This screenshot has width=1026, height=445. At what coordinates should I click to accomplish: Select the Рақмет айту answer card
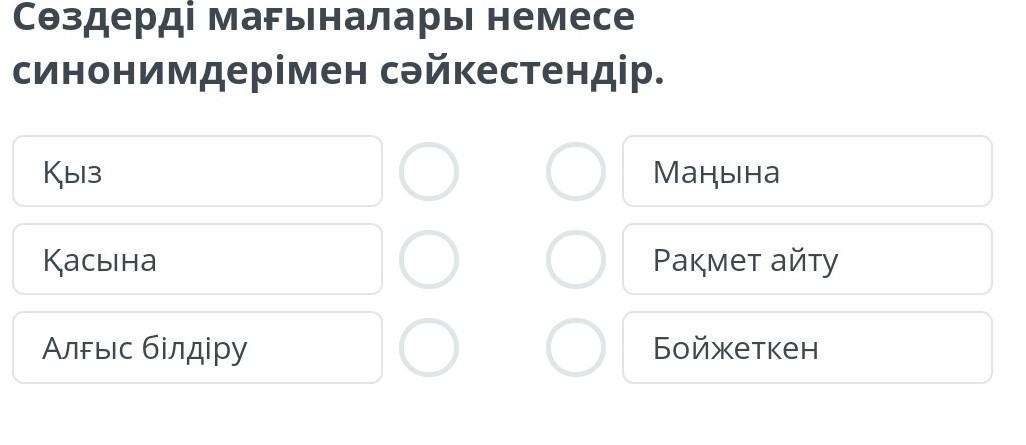807,260
